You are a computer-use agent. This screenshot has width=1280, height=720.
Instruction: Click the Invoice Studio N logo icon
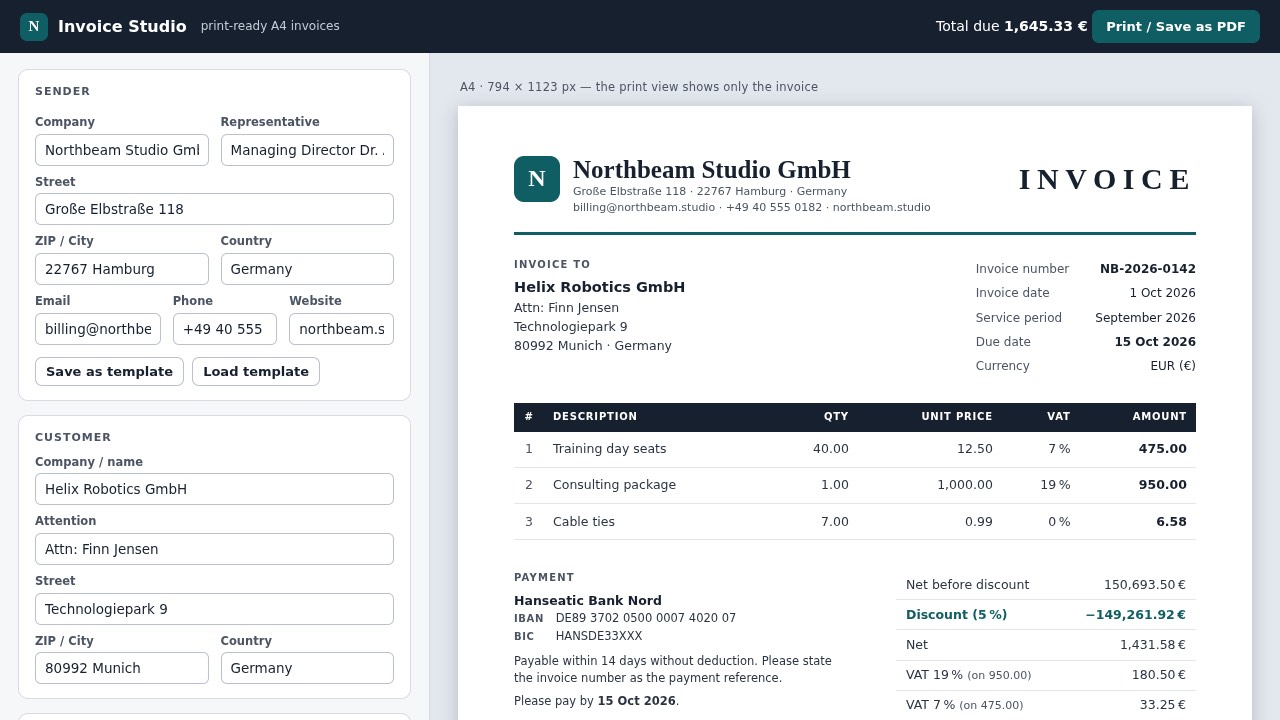tap(34, 27)
